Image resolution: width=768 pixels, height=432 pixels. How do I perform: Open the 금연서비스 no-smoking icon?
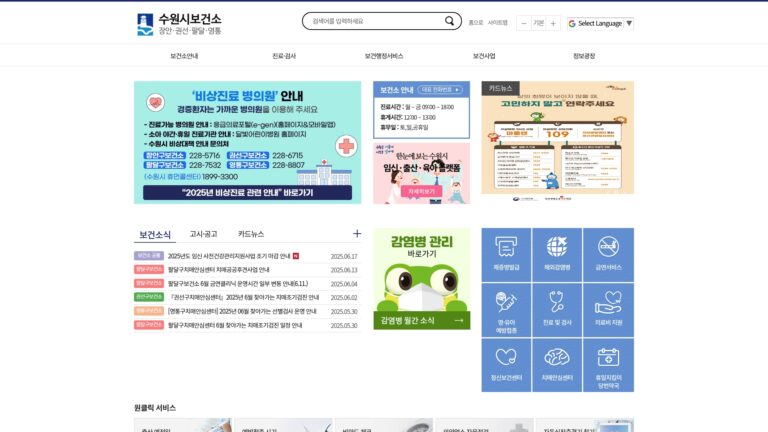tap(608, 255)
